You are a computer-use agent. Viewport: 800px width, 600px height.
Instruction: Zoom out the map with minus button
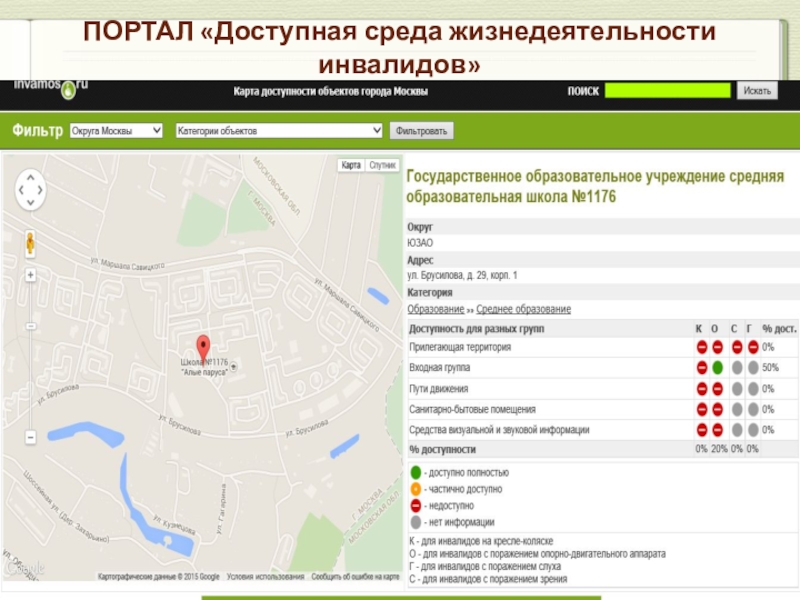coord(31,437)
